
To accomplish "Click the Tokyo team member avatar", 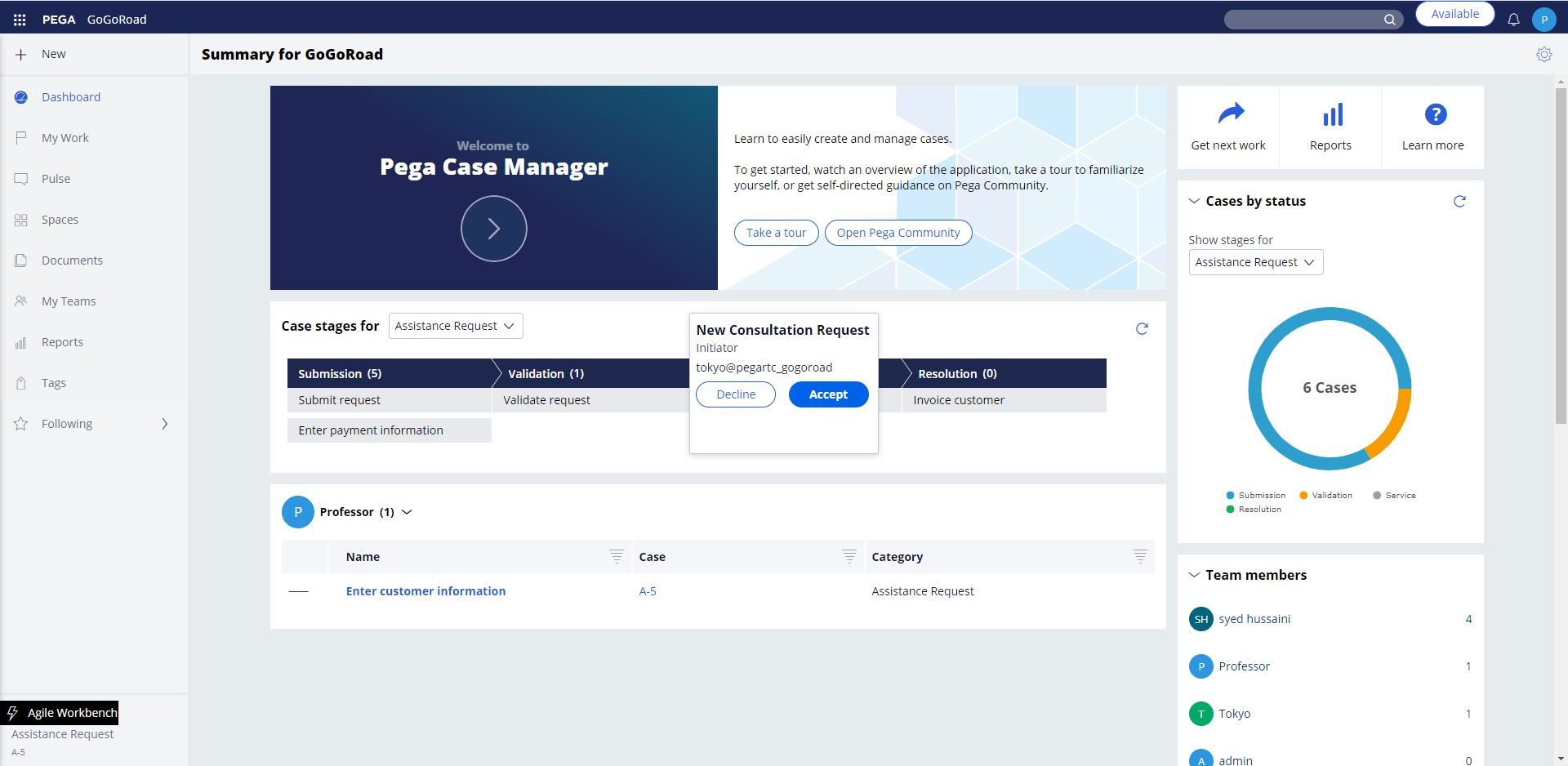I will point(1200,714).
